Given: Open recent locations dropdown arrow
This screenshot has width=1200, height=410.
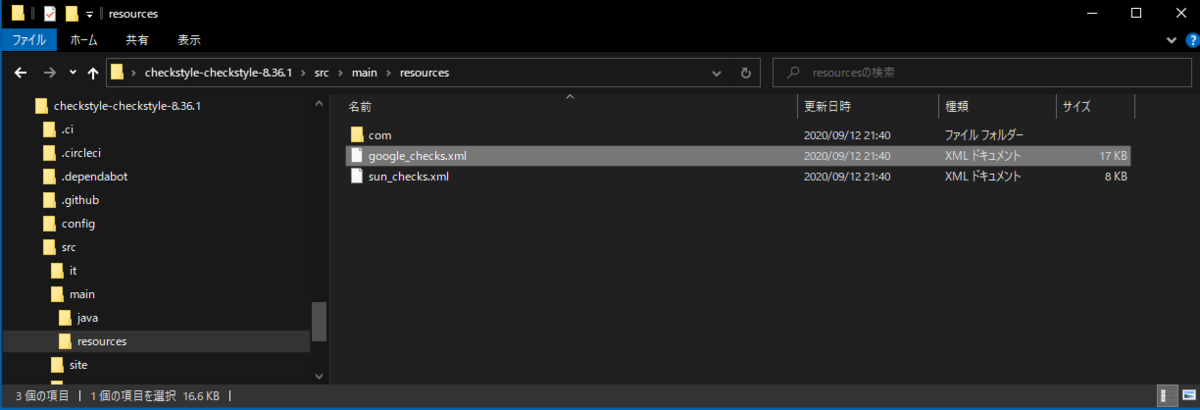Looking at the screenshot, I should pos(73,73).
